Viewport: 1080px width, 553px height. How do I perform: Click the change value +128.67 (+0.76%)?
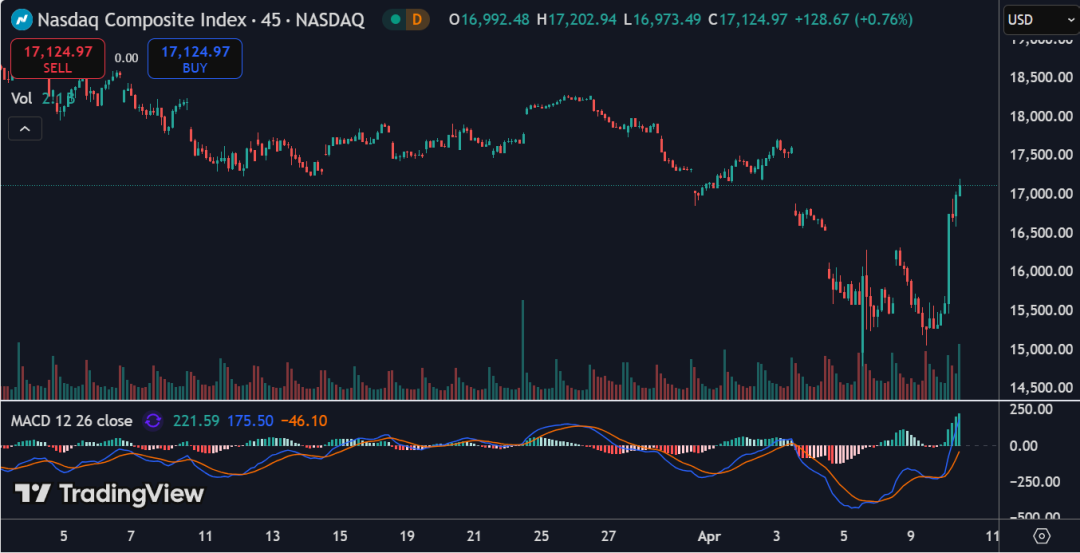(x=853, y=19)
